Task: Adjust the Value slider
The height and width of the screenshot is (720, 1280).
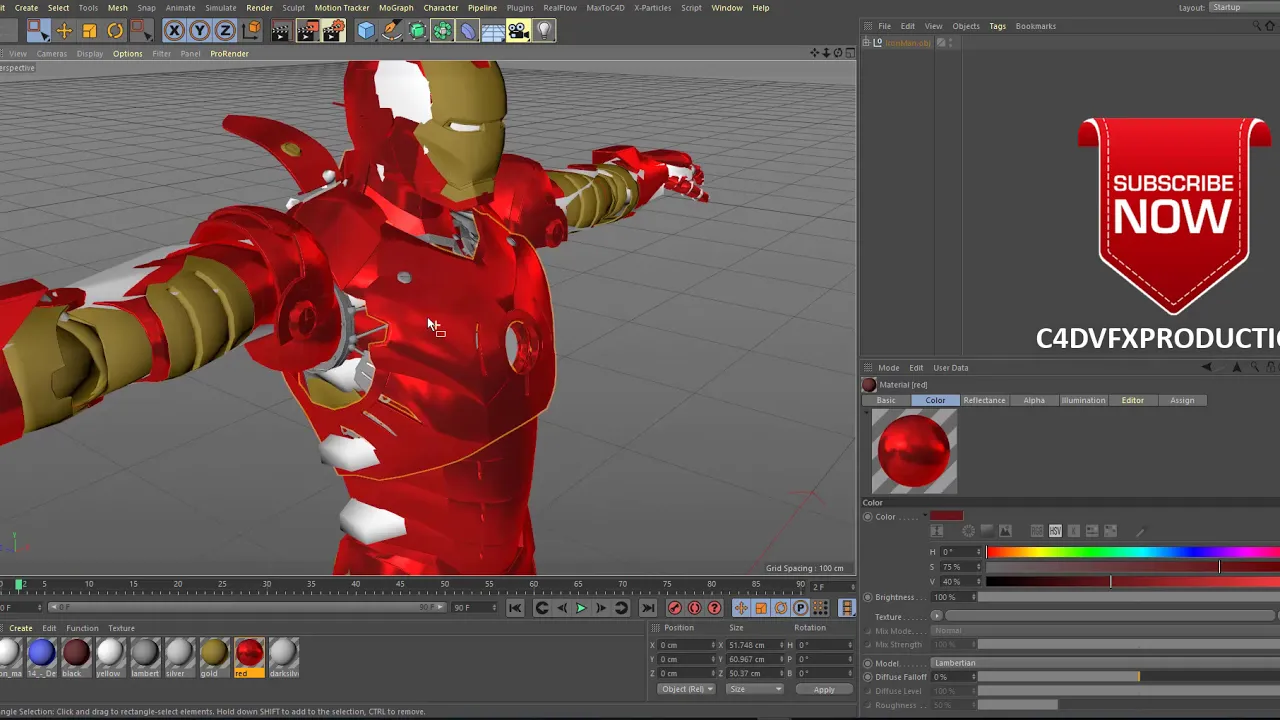Action: tap(1133, 581)
